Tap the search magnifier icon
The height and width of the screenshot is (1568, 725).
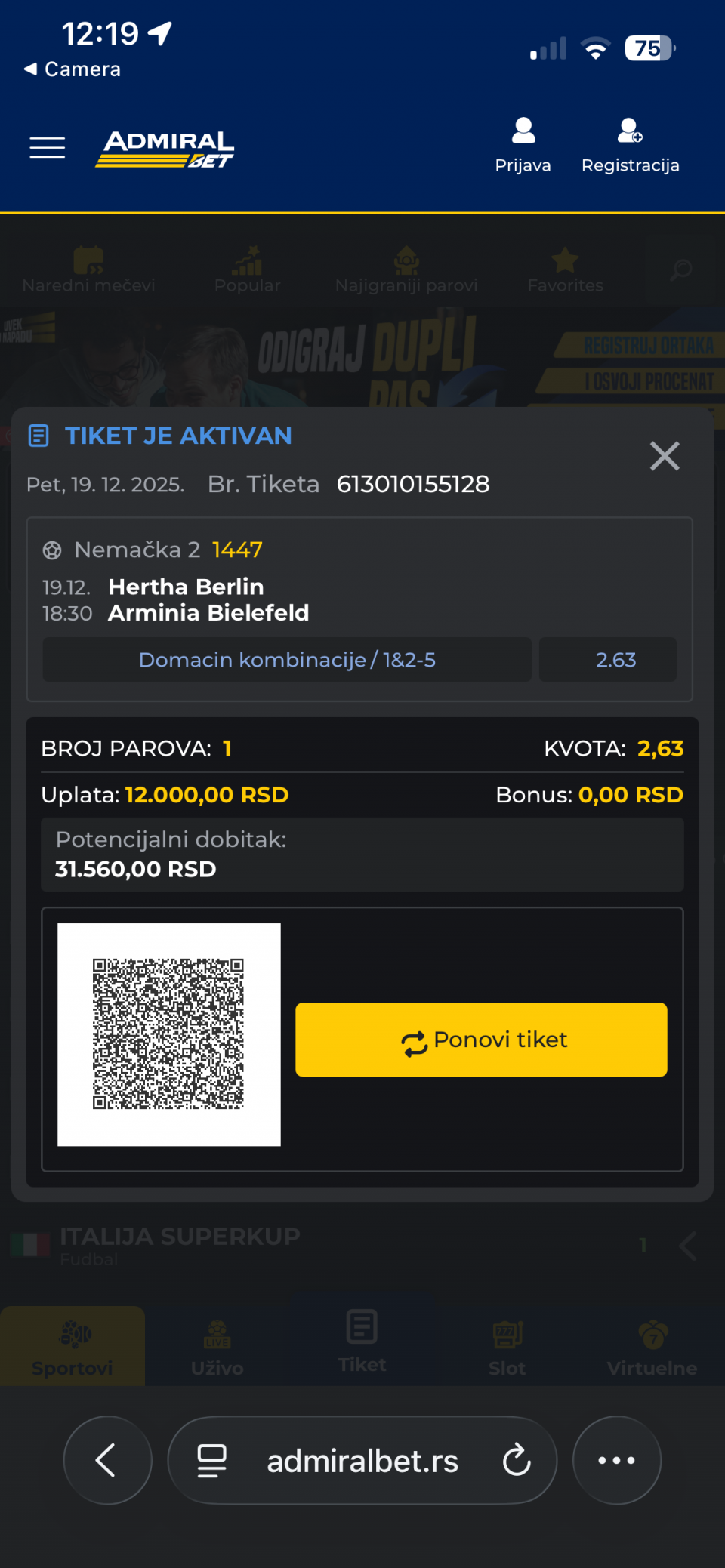tap(681, 270)
